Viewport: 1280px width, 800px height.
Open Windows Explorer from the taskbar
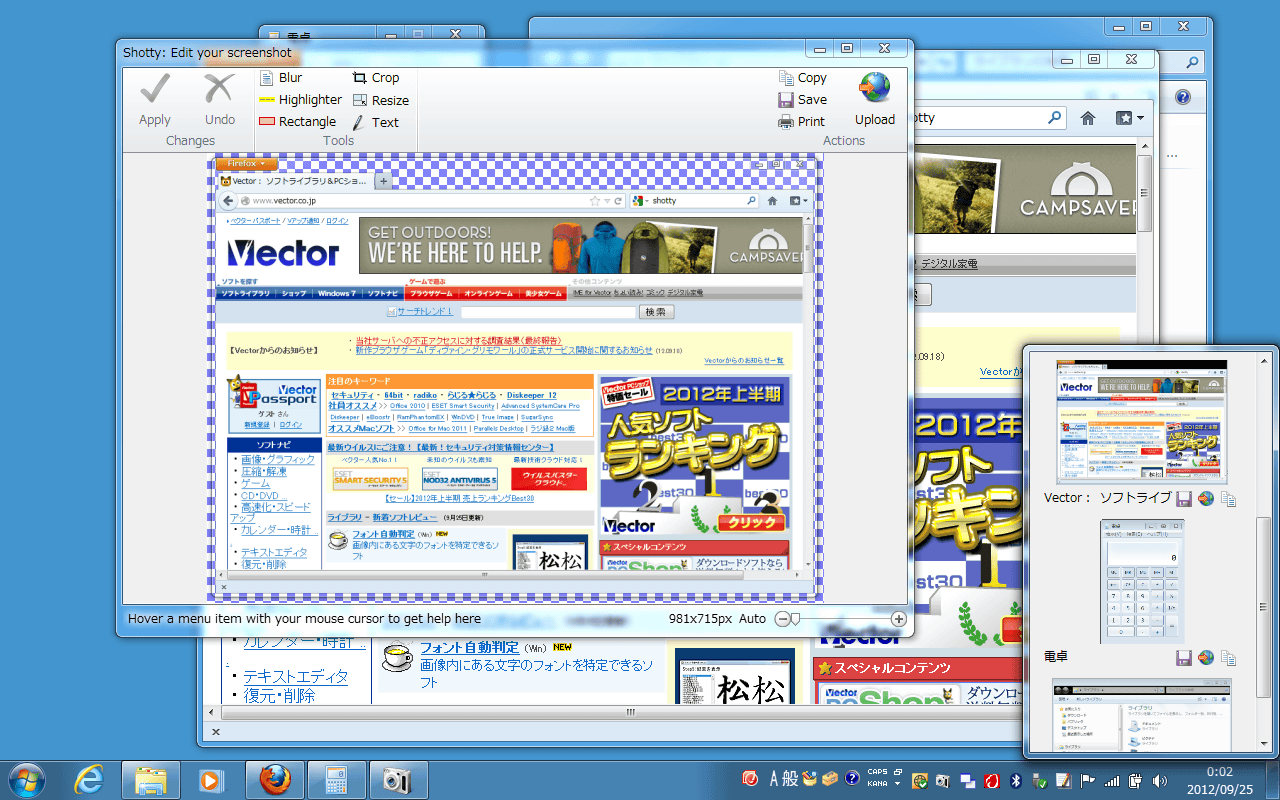coord(150,780)
